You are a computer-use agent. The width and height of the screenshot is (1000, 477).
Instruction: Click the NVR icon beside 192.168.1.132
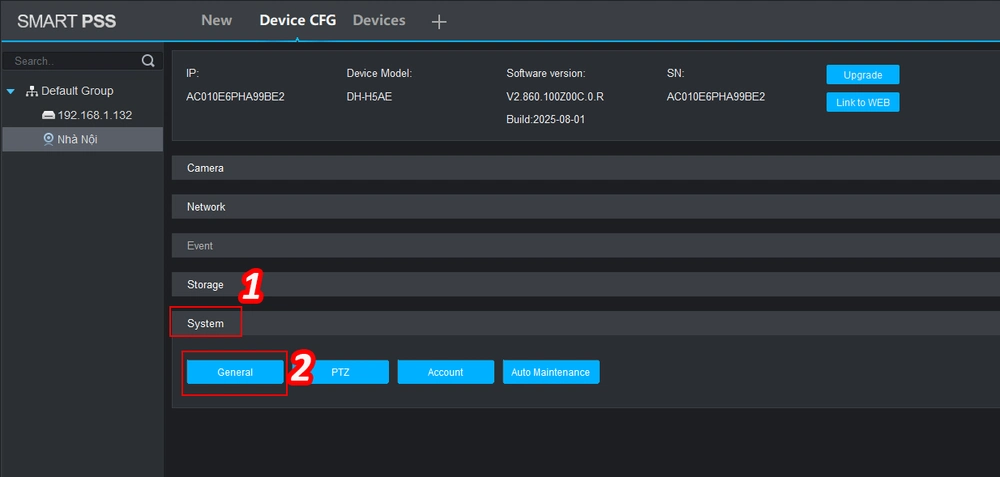pyautogui.click(x=48, y=115)
